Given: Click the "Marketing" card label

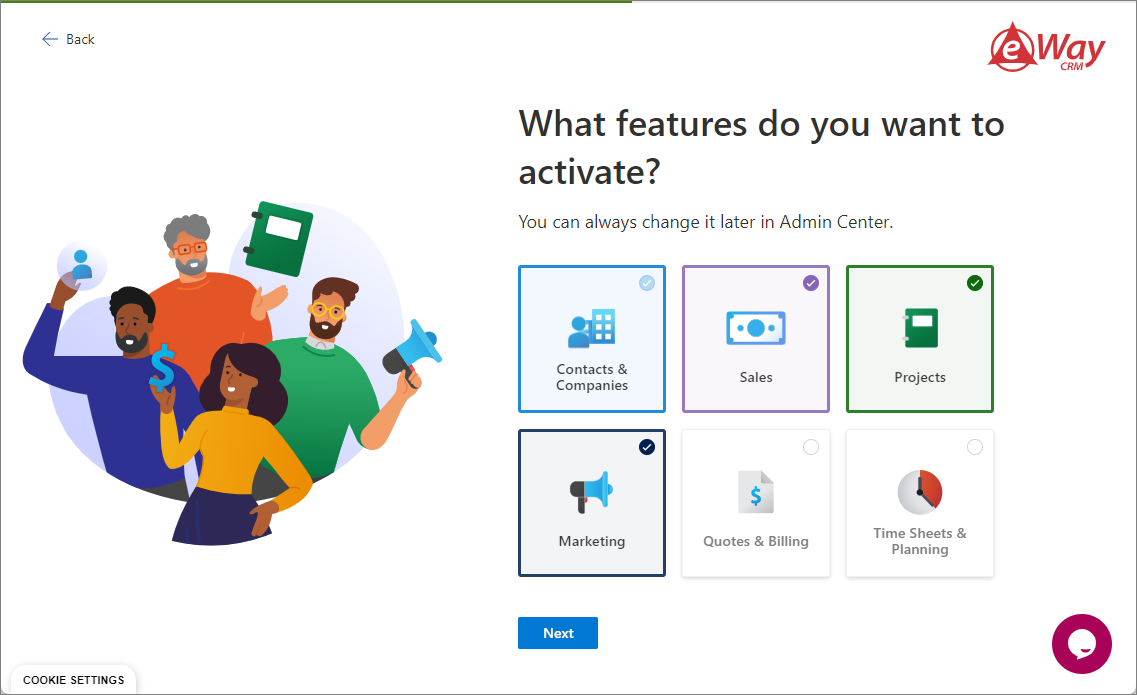Looking at the screenshot, I should coord(592,541).
